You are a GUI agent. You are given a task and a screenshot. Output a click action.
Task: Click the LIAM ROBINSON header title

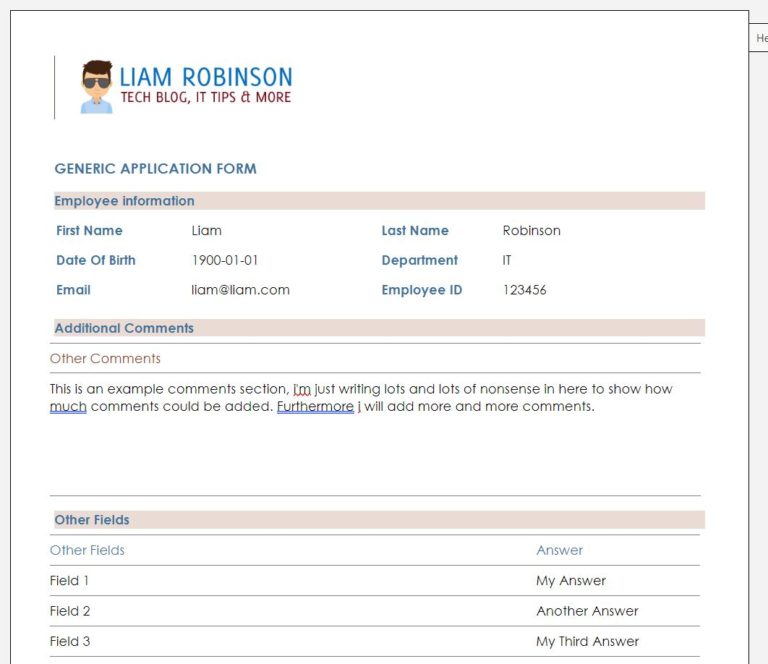206,77
